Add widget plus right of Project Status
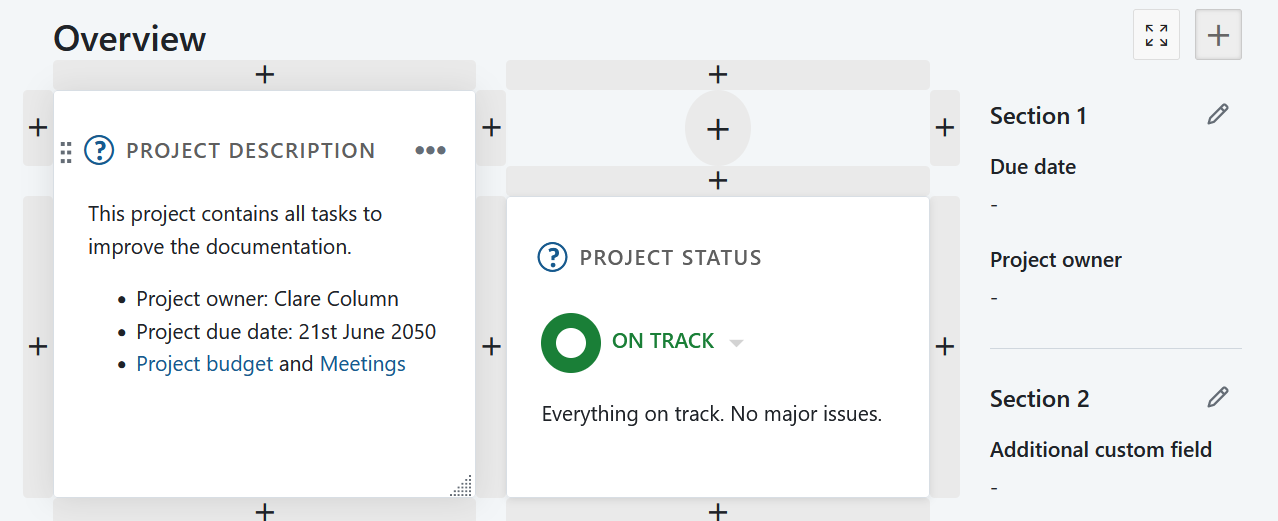Screen dimensions: 1278x521 click(944, 347)
